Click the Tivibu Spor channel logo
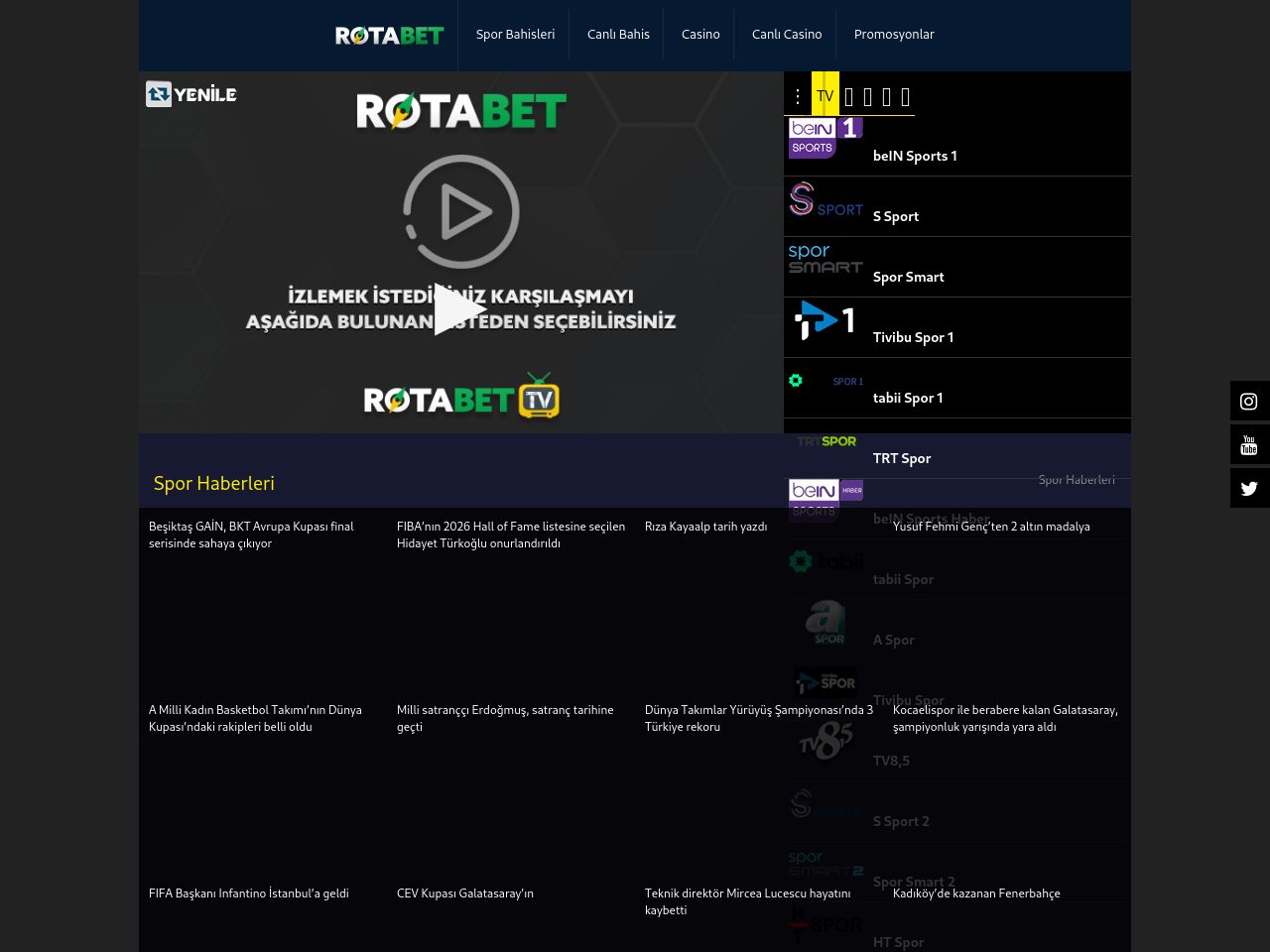Viewport: 1270px width, 952px height. (825, 682)
